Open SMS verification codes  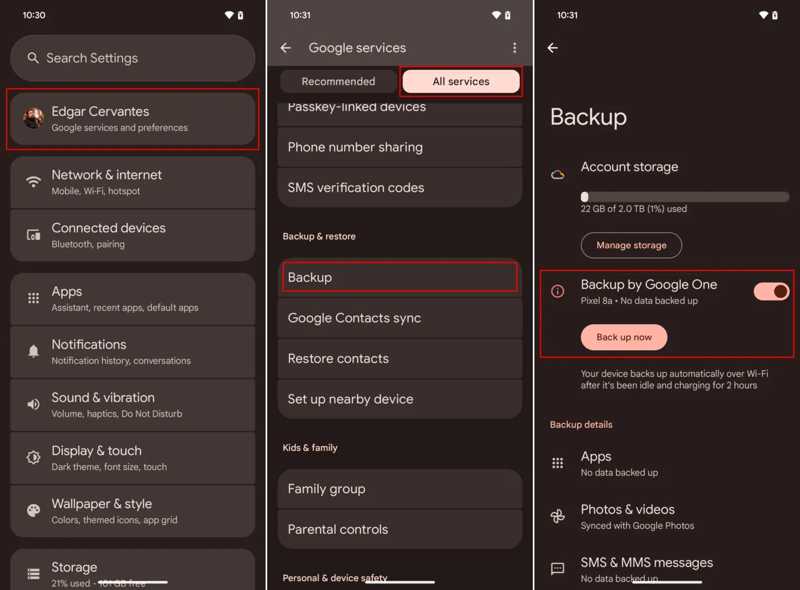(400, 188)
